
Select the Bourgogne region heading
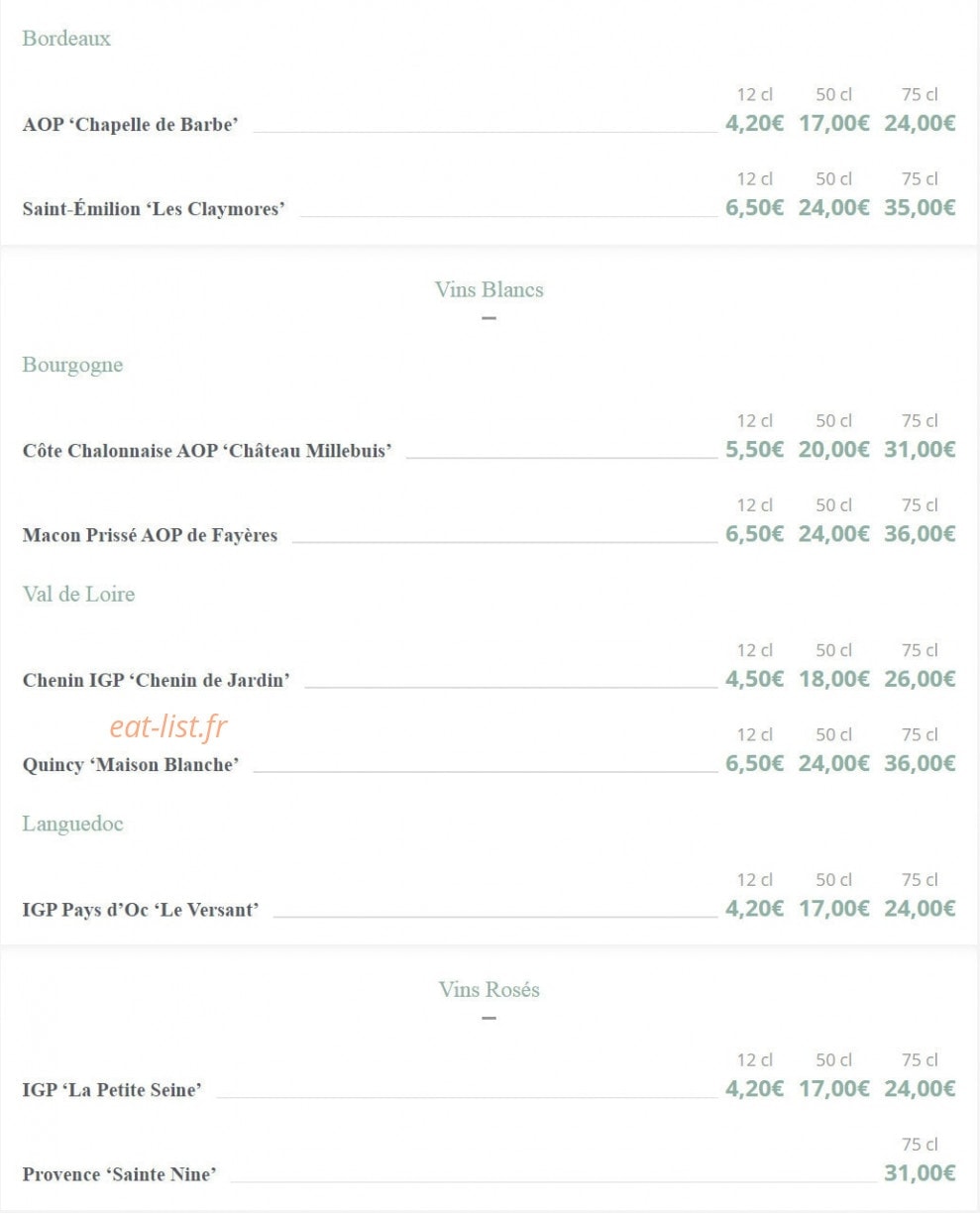coord(72,365)
